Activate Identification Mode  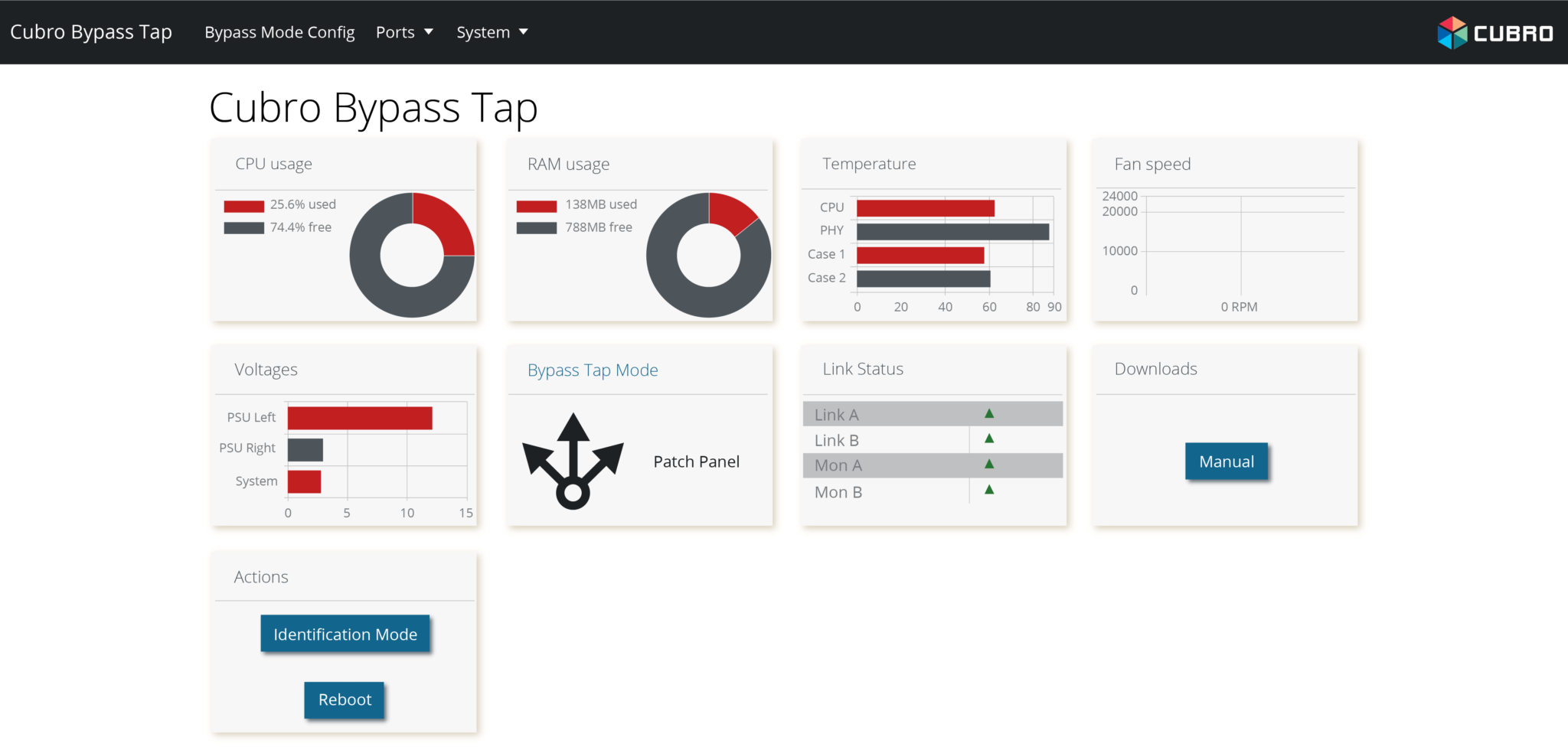[x=345, y=634]
